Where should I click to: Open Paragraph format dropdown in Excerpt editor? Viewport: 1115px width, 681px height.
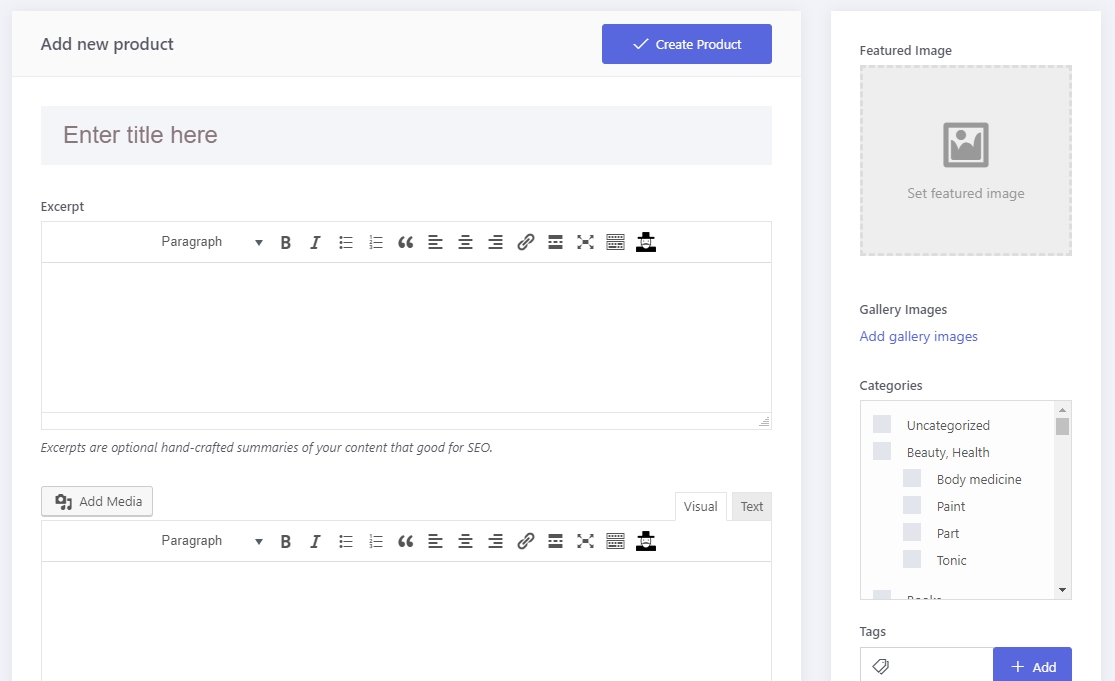click(x=211, y=242)
